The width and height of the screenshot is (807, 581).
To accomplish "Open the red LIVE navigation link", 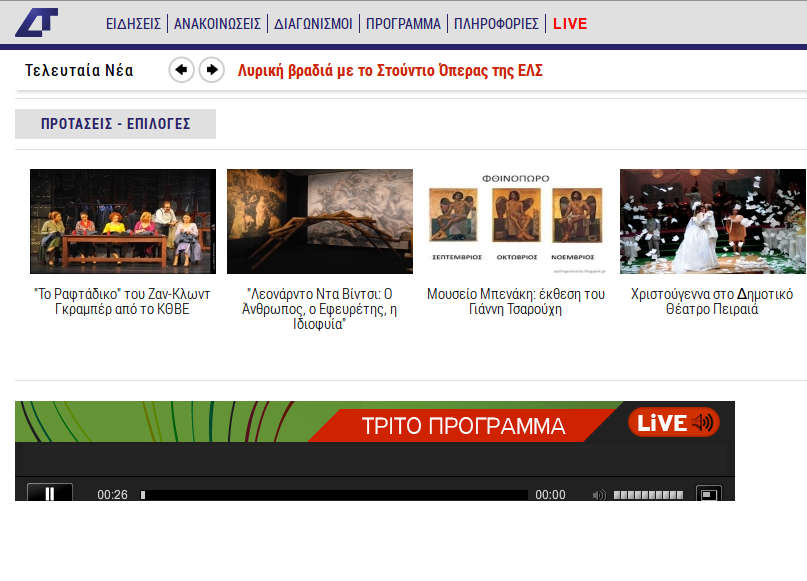I will click(x=570, y=24).
